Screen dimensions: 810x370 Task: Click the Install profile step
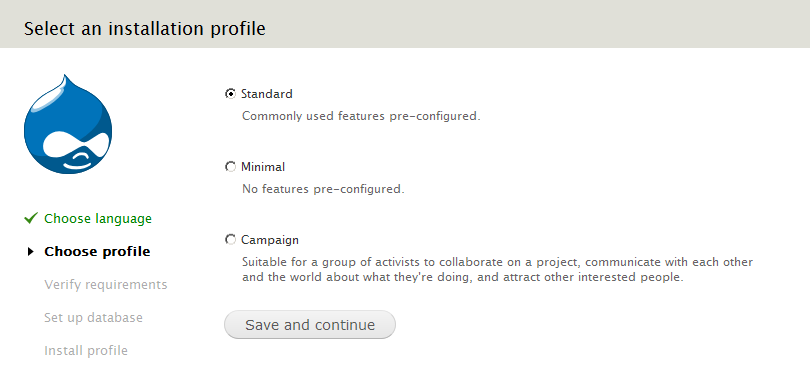(x=86, y=350)
